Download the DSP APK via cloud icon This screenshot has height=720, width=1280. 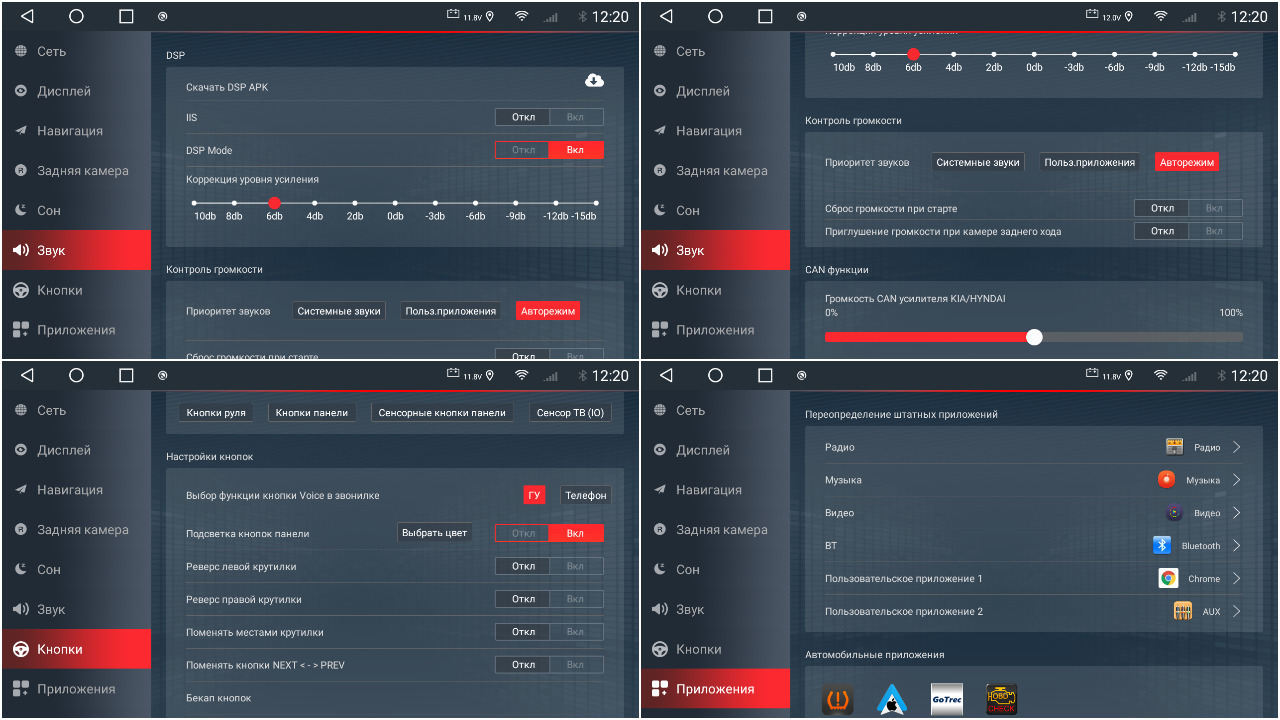tap(593, 81)
